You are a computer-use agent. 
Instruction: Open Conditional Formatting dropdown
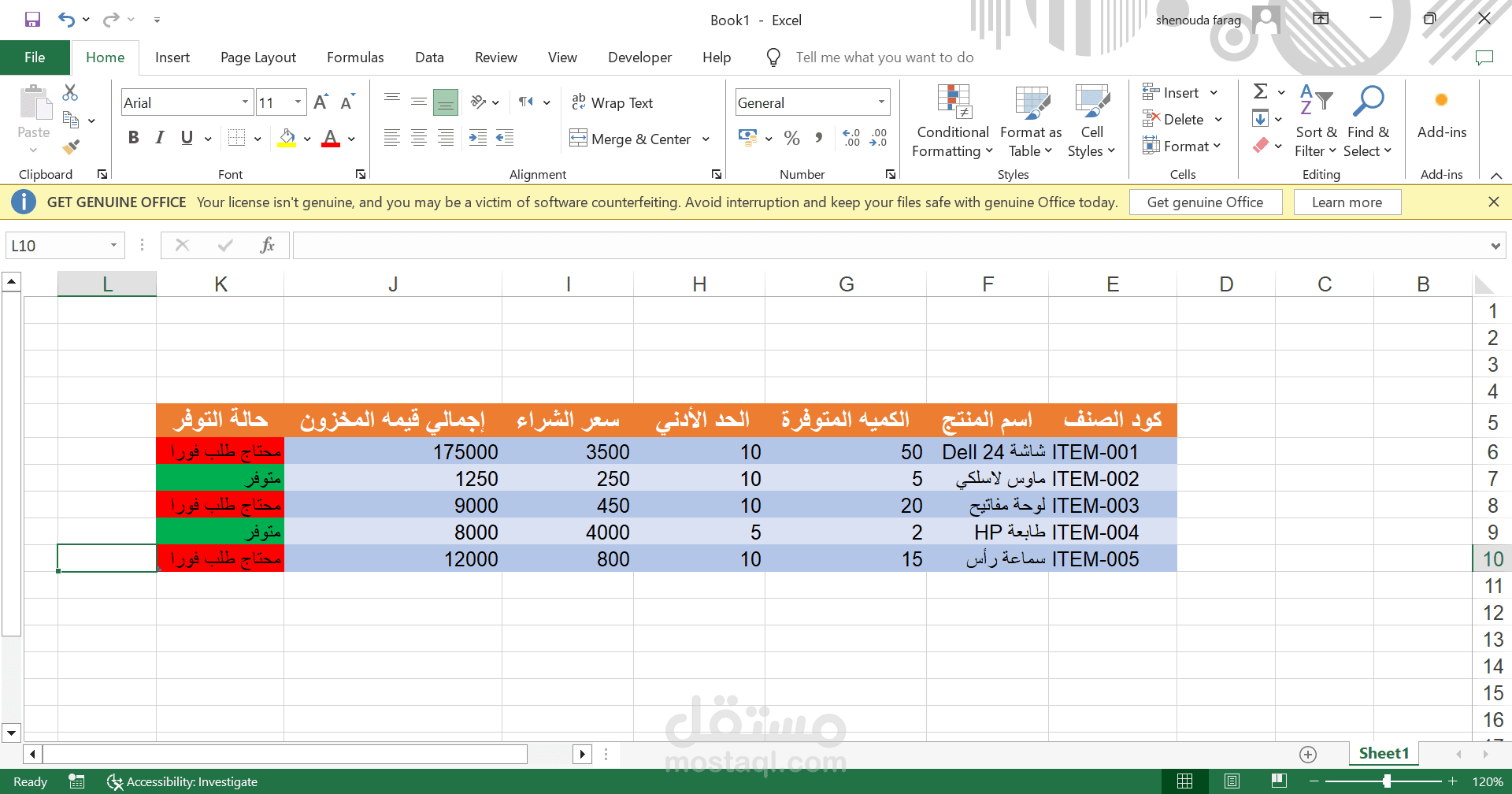(x=952, y=121)
